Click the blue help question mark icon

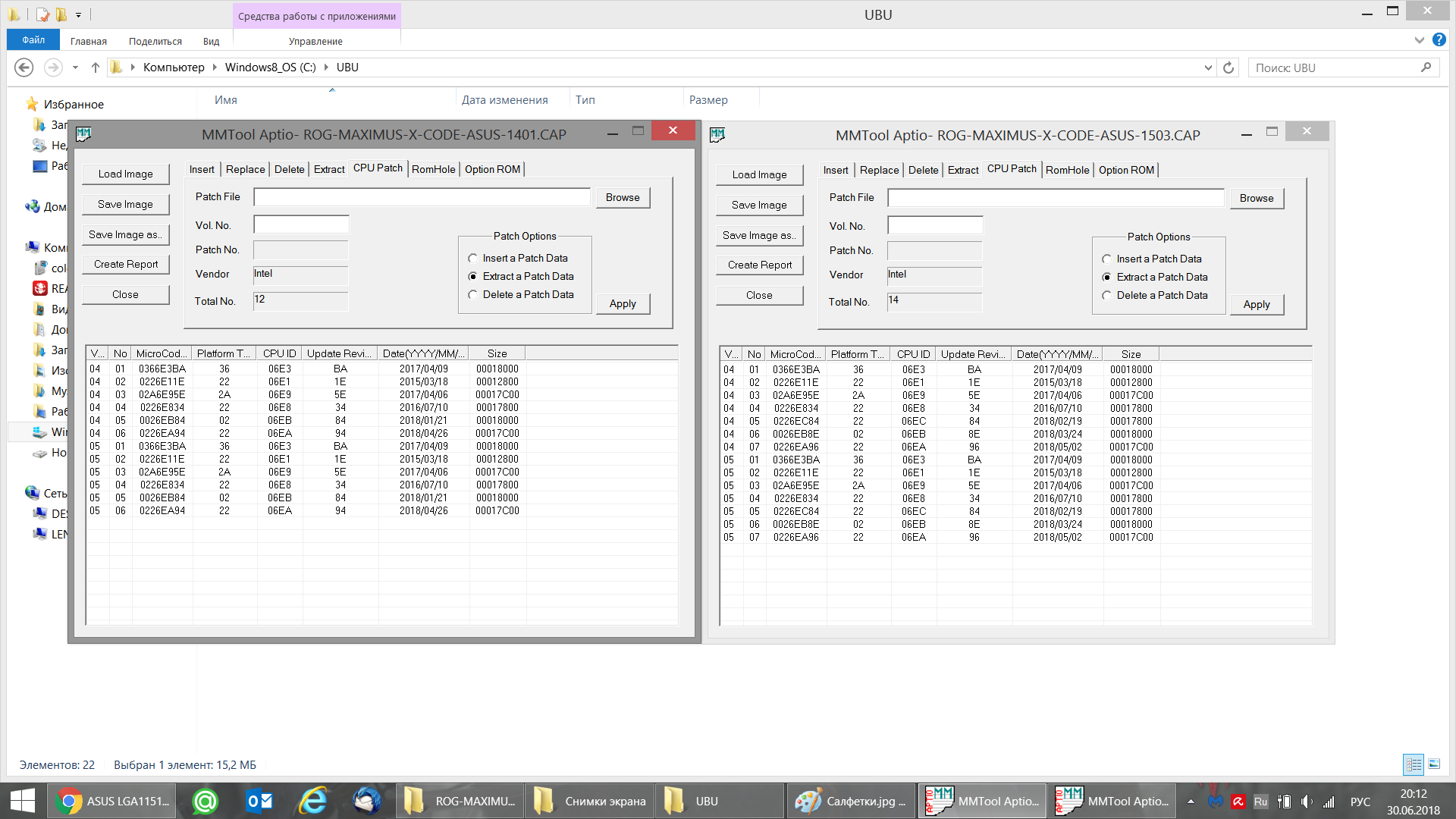coord(1439,39)
